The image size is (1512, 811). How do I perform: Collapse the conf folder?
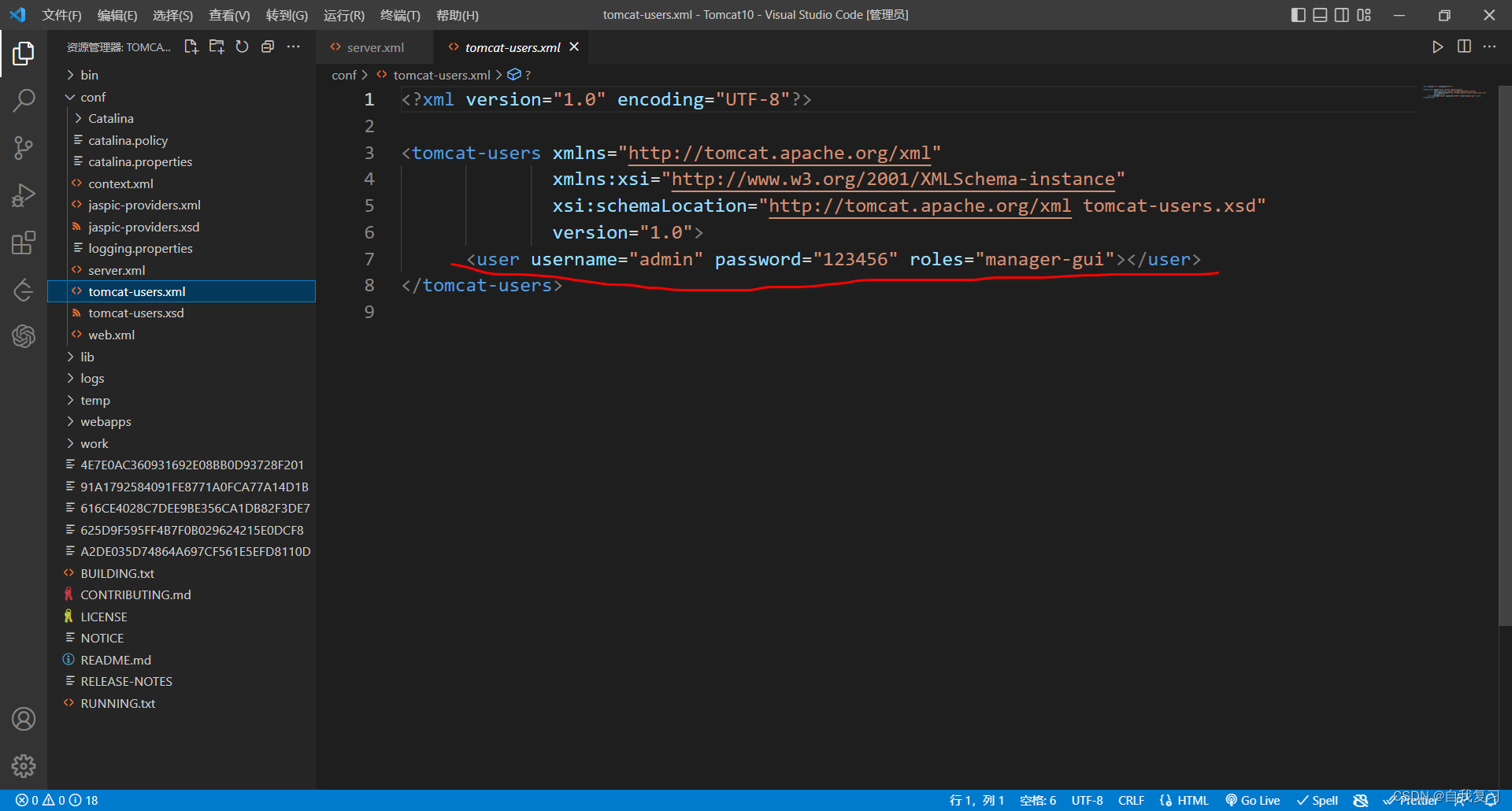click(181, 97)
